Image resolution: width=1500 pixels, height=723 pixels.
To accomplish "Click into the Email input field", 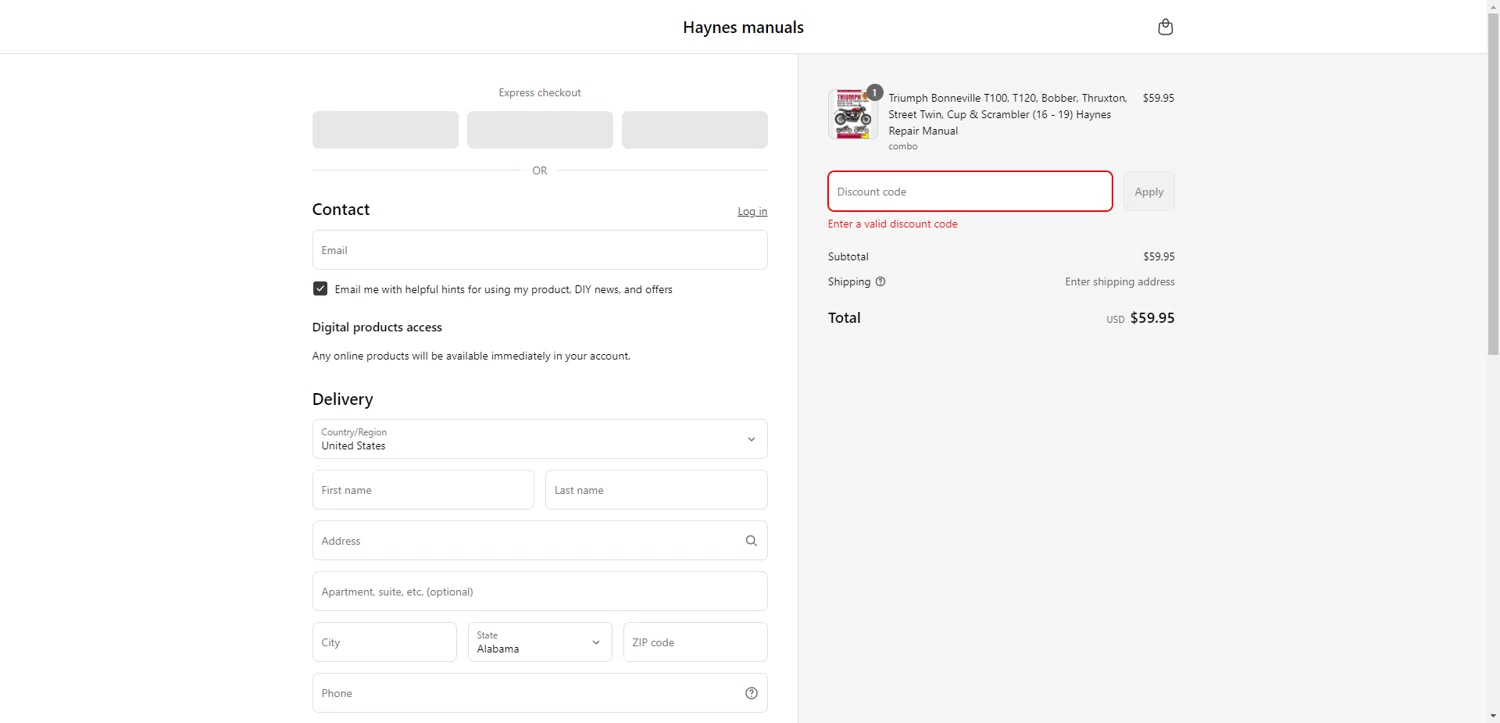I will (540, 250).
